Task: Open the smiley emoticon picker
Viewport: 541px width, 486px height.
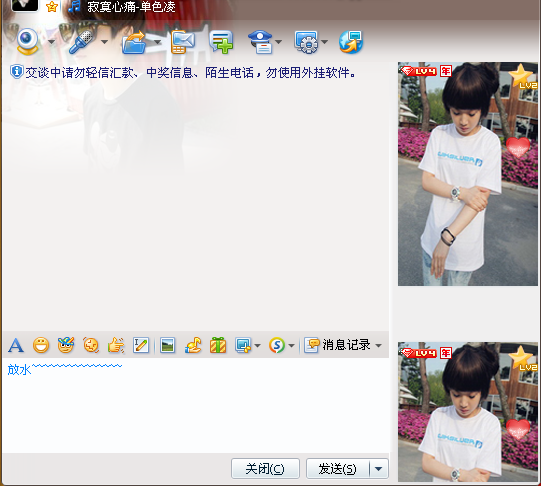Action: (x=41, y=345)
